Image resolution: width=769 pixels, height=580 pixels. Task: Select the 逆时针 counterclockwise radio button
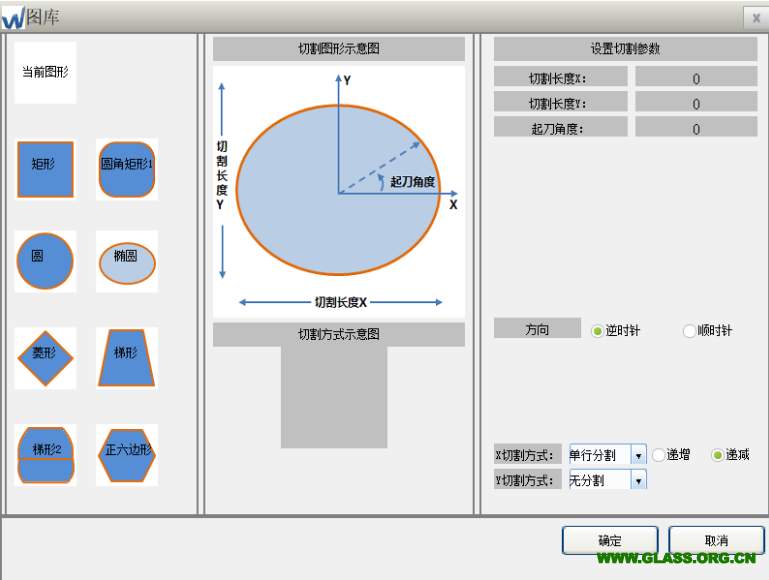pos(598,331)
